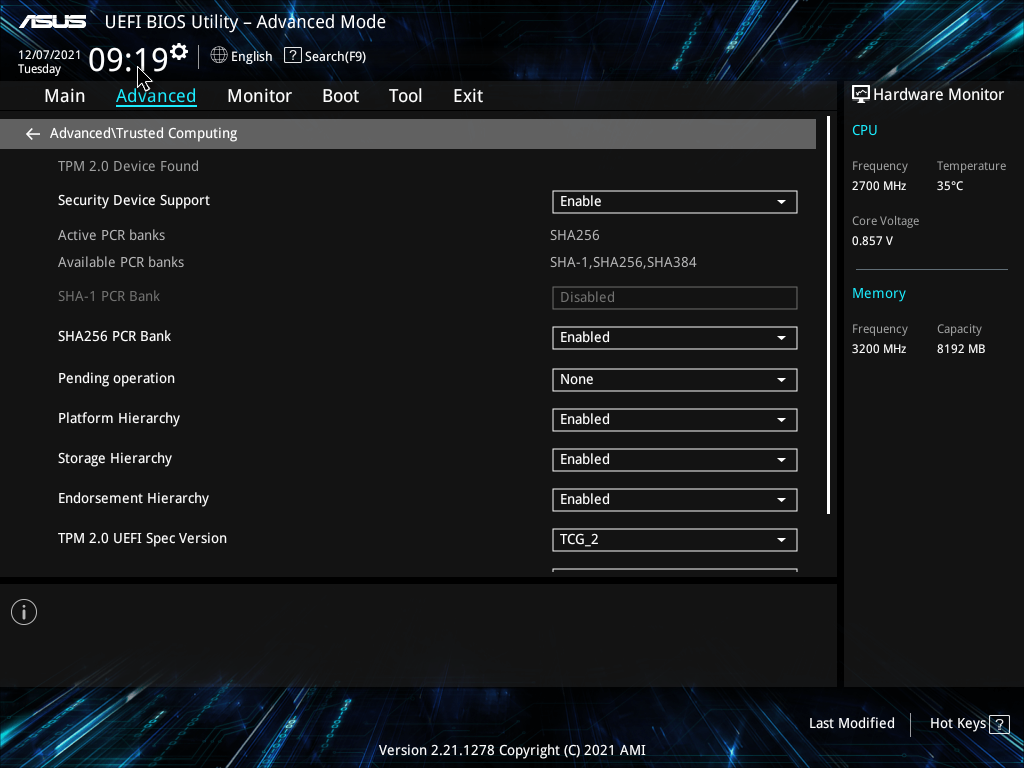Click the Hot Keys question mark icon
The height and width of the screenshot is (768, 1024).
[999, 724]
